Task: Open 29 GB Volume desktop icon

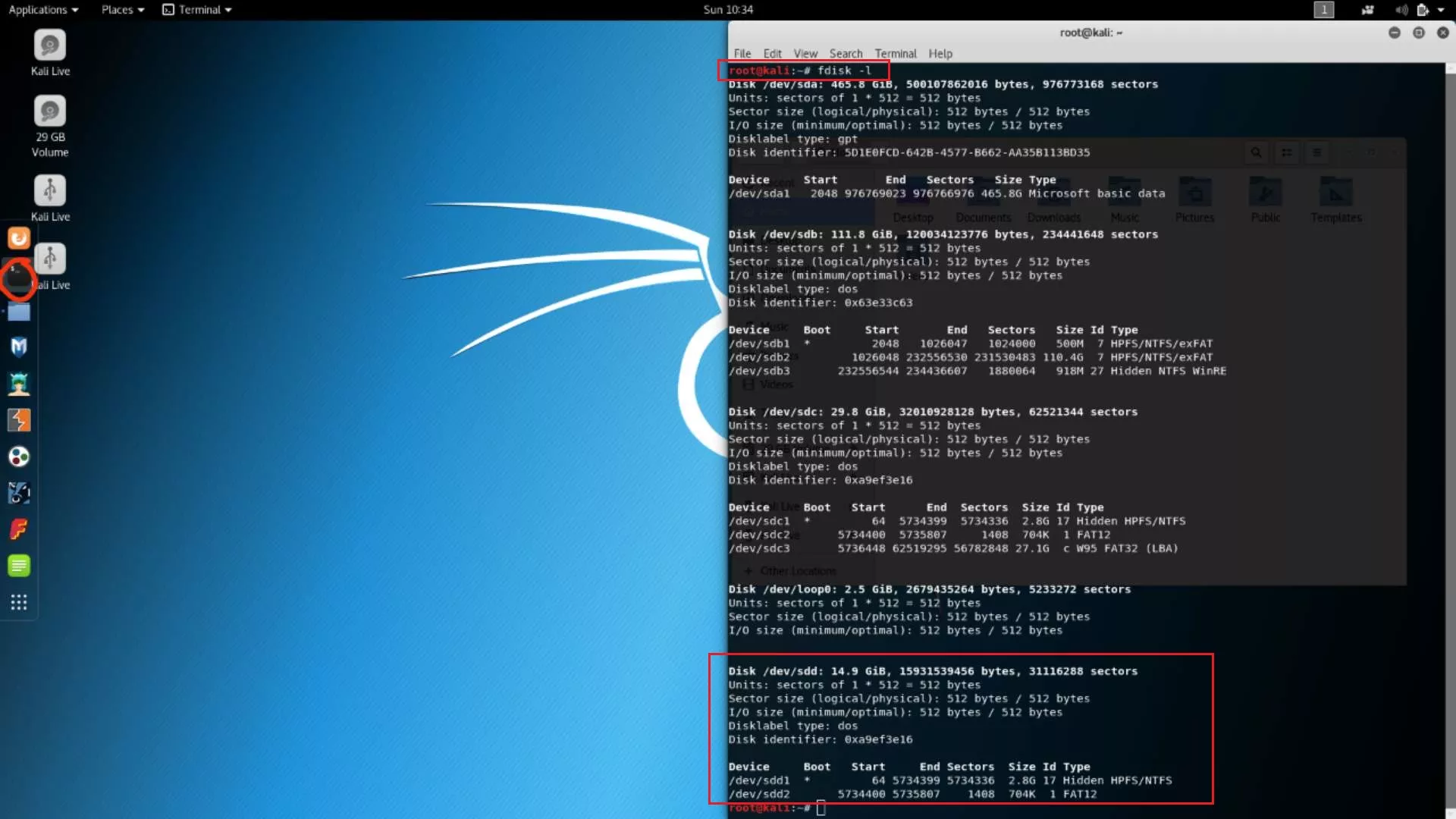Action: (x=50, y=112)
